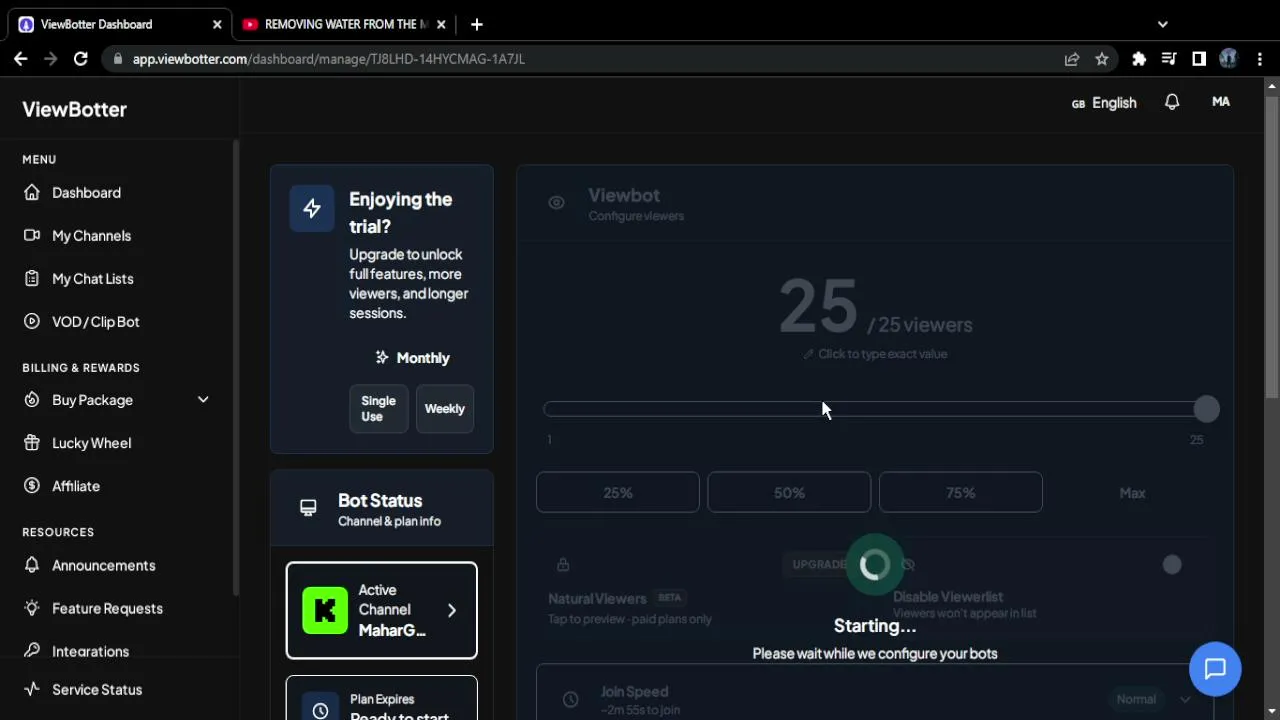Click the Feature Requests lightbulb icon
This screenshot has height=720, width=1280.
pos(32,608)
